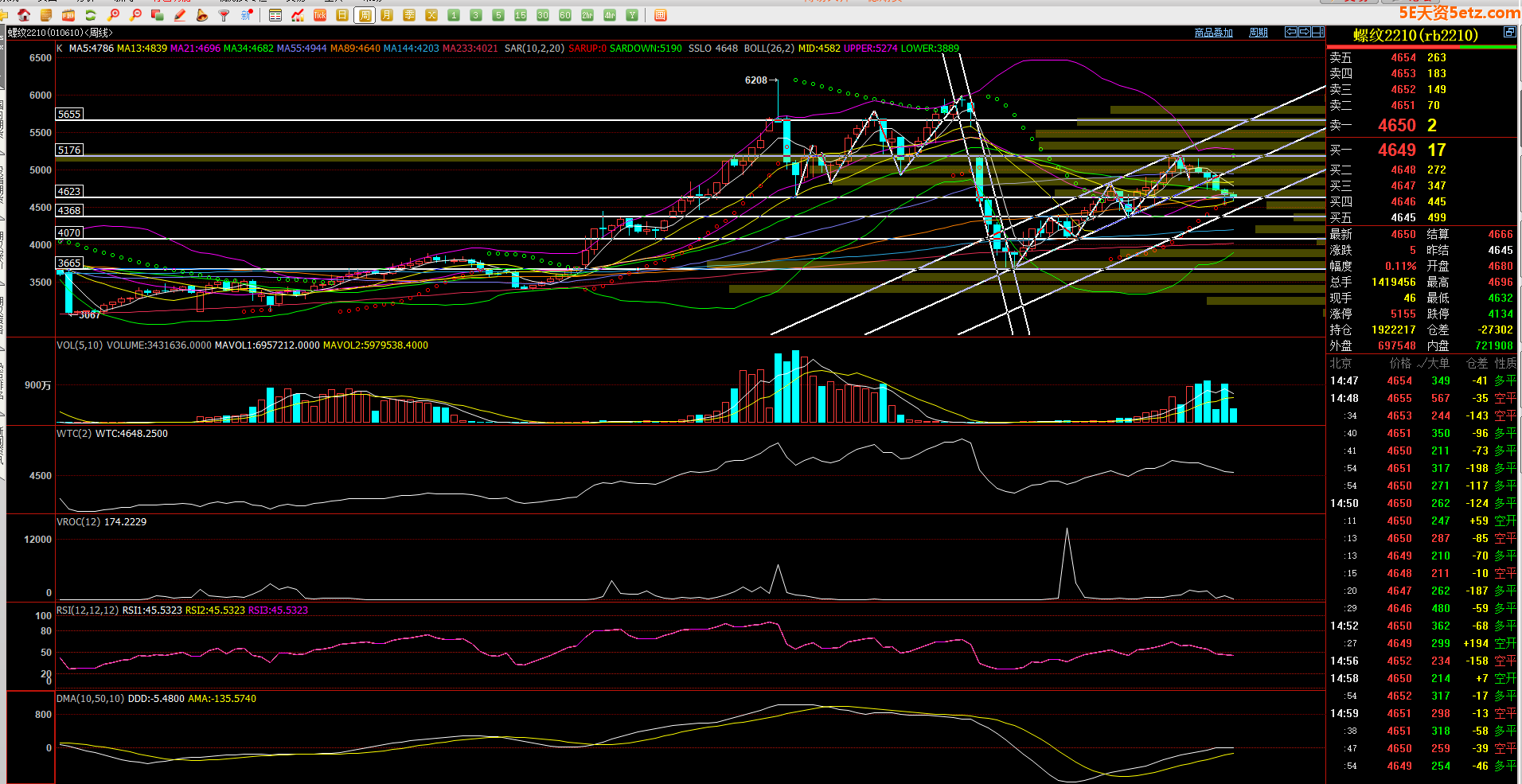Image resolution: width=1522 pixels, height=784 pixels.
Task: Click the 涨停 value 5155
Action: tap(1403, 314)
